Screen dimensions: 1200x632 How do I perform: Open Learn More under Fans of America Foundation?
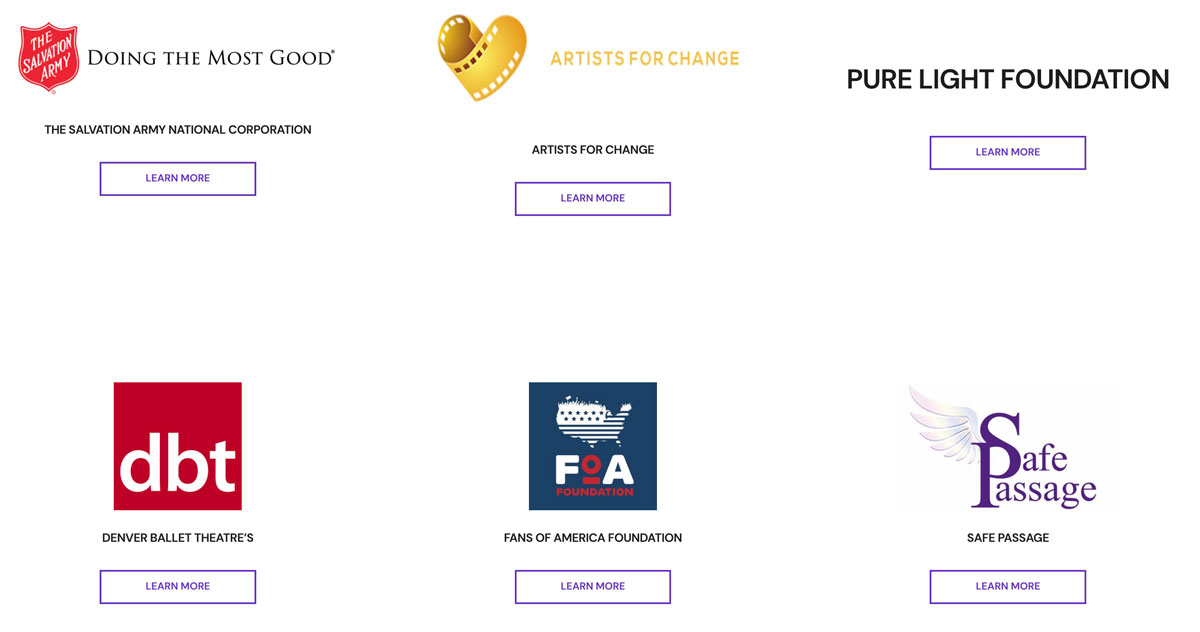pos(593,586)
